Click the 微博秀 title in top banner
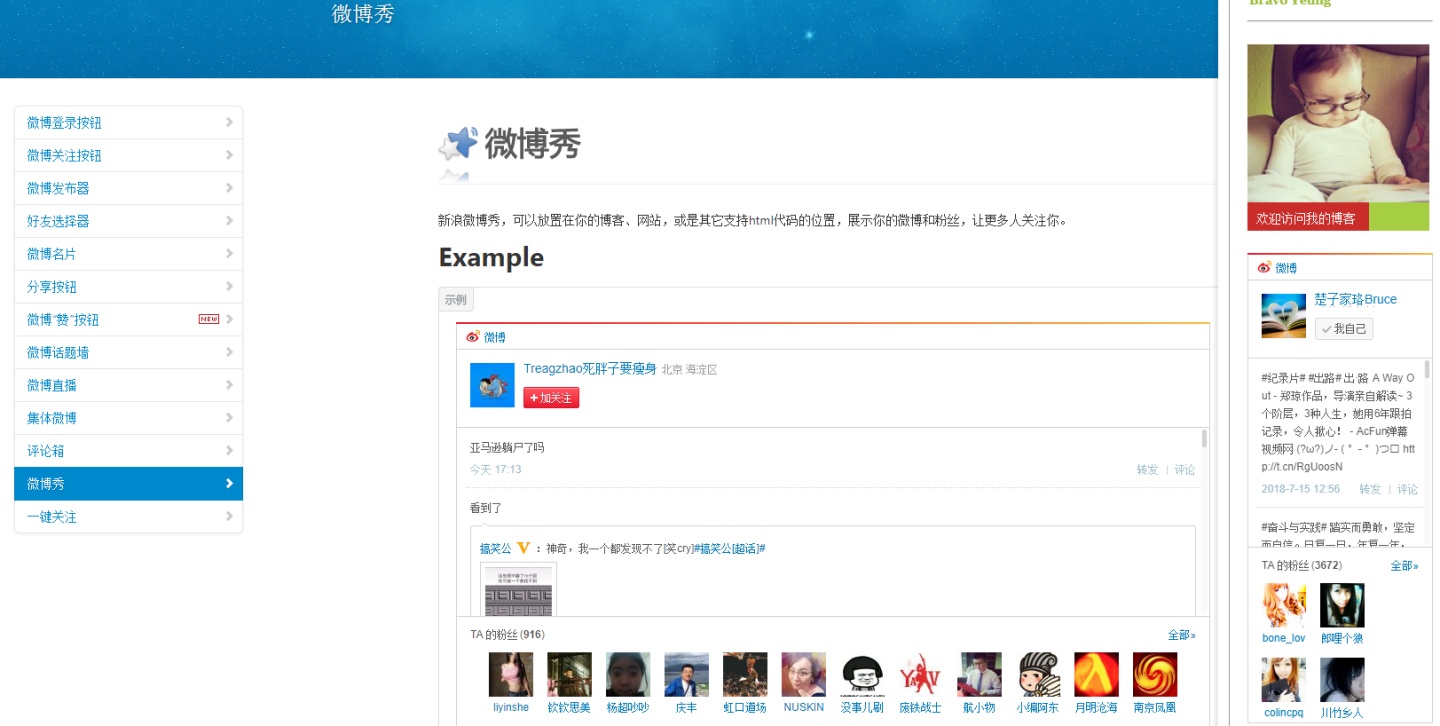This screenshot has width=1440, height=726. click(x=363, y=14)
